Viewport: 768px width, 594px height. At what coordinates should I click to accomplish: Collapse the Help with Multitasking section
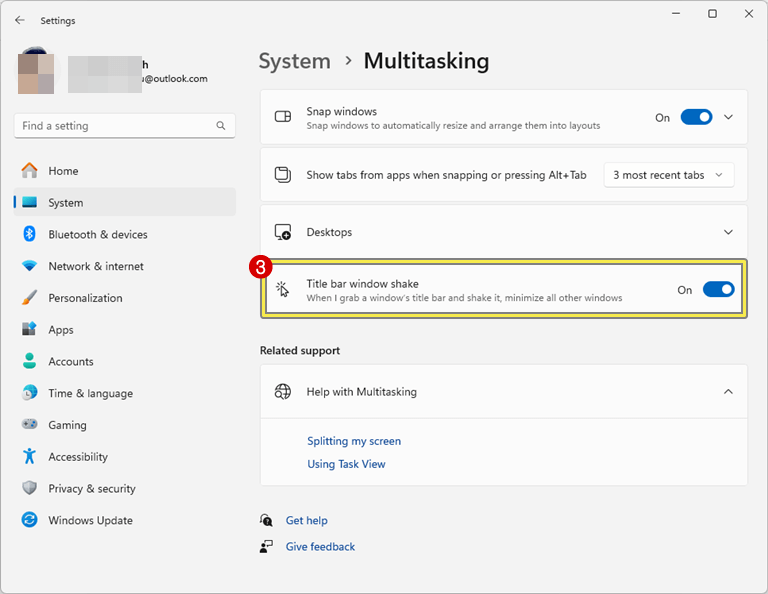728,392
